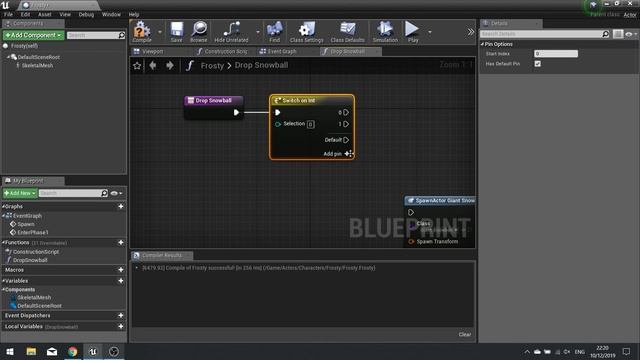Select EventGraph in Graphs list
The image size is (640, 360).
pyautogui.click(x=27, y=216)
